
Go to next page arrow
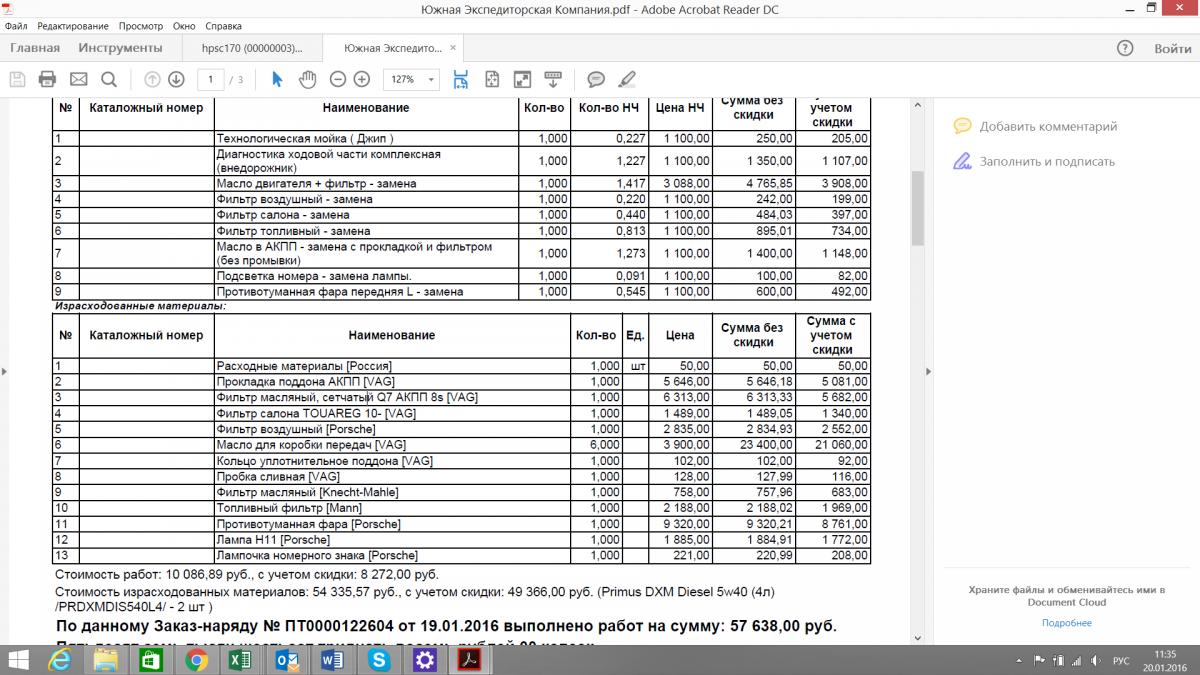(176, 79)
